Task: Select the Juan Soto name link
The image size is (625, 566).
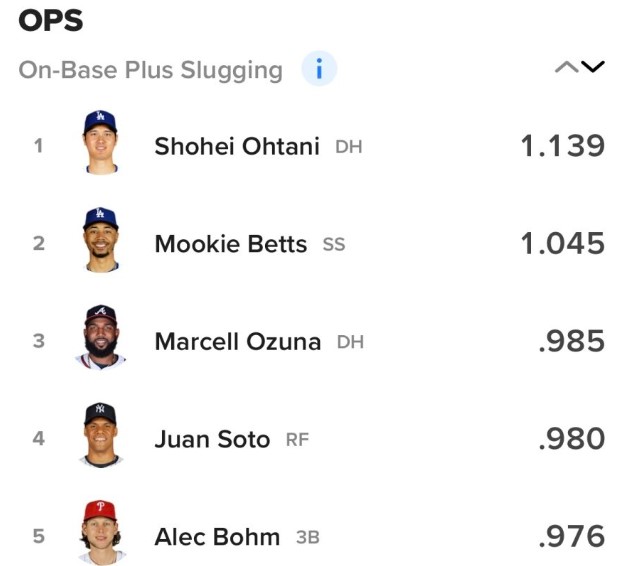Action: click(212, 439)
